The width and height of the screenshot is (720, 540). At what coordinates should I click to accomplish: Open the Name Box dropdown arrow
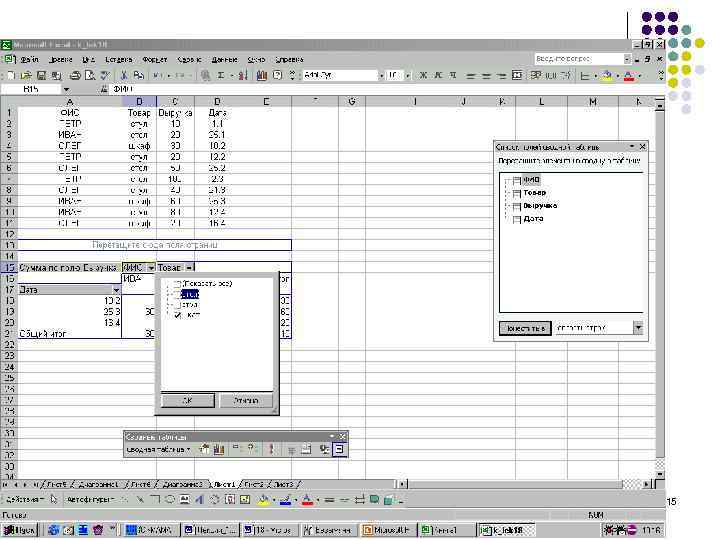coord(67,89)
